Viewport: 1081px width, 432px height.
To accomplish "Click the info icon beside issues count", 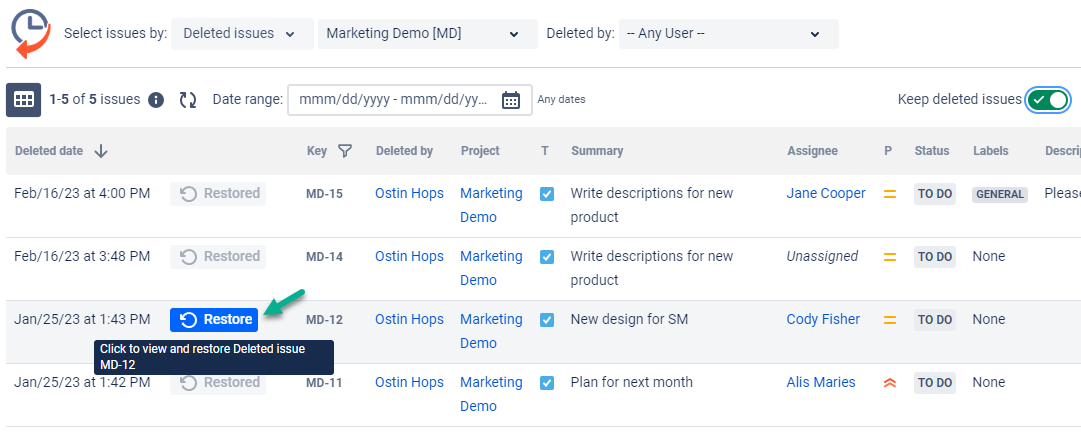I will point(156,100).
